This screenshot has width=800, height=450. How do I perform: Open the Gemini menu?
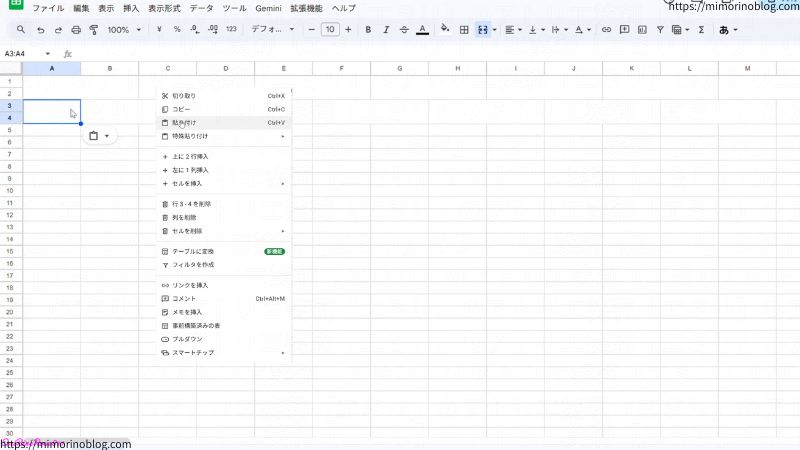268,8
